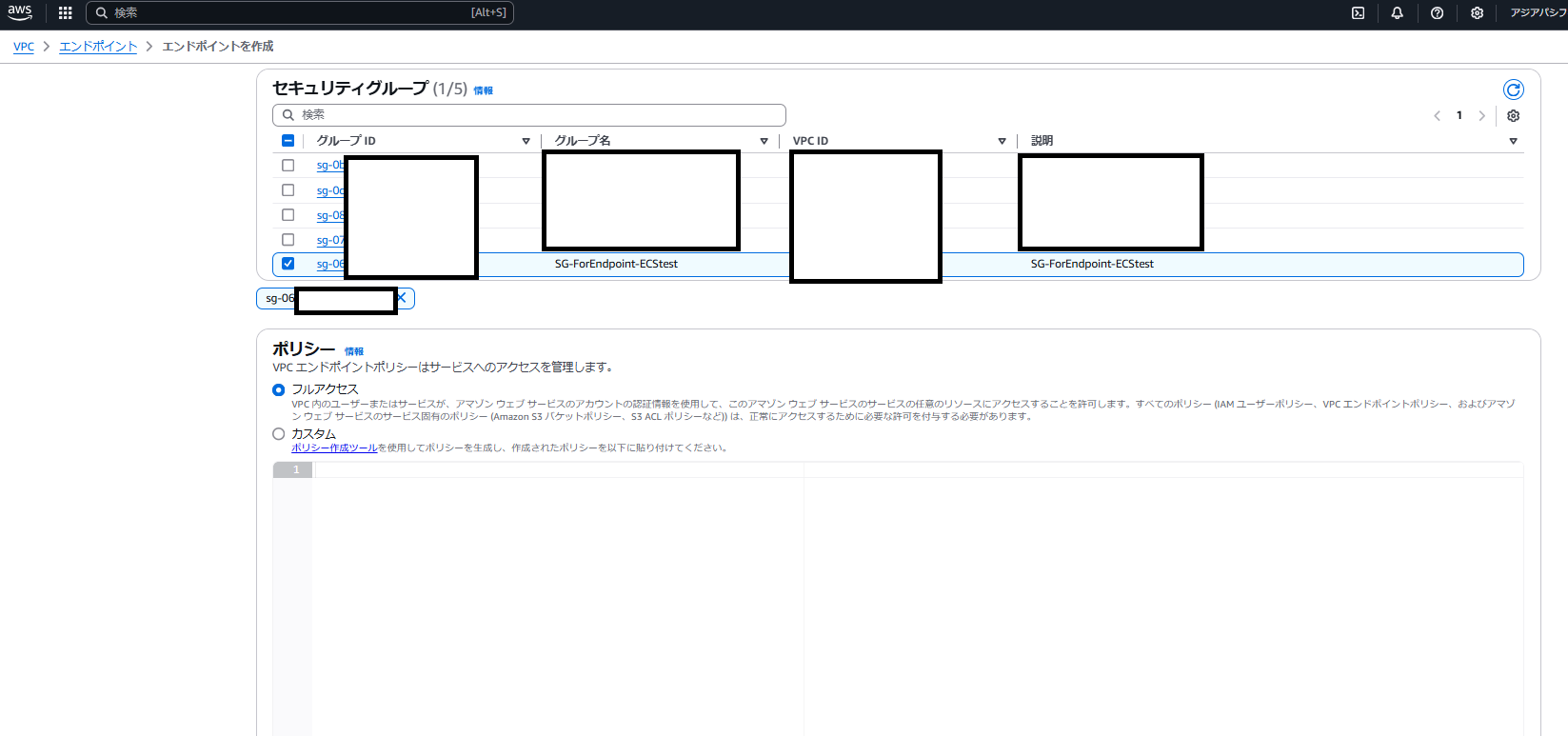
Task: Open the help question mark icon
Action: 1437,13
